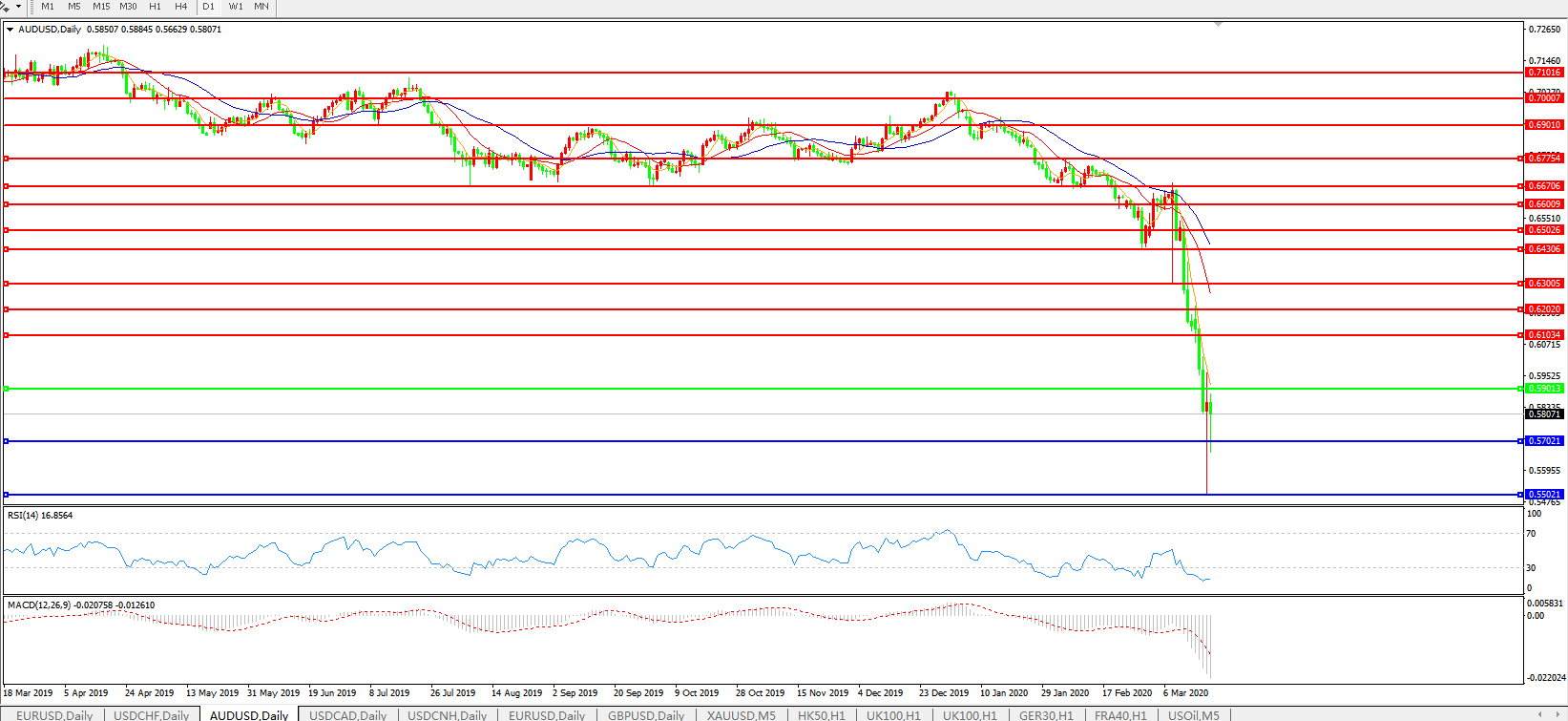The height and width of the screenshot is (721, 1568).
Task: Select the green 0.59013 horizontal line label
Action: [x=1543, y=389]
